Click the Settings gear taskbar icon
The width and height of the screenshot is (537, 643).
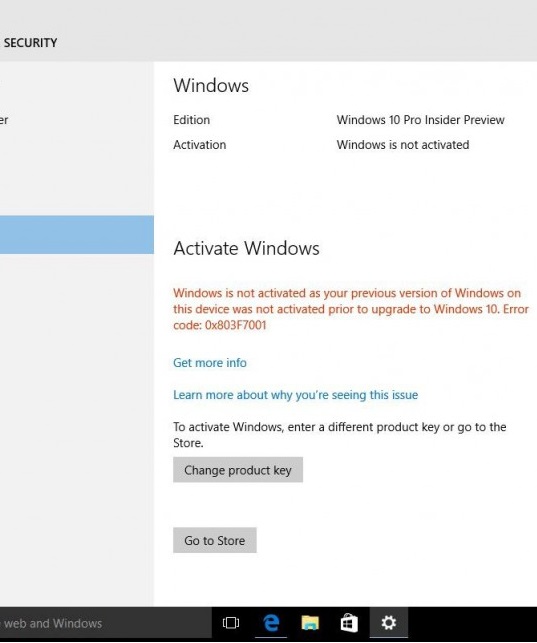pyautogui.click(x=389, y=623)
